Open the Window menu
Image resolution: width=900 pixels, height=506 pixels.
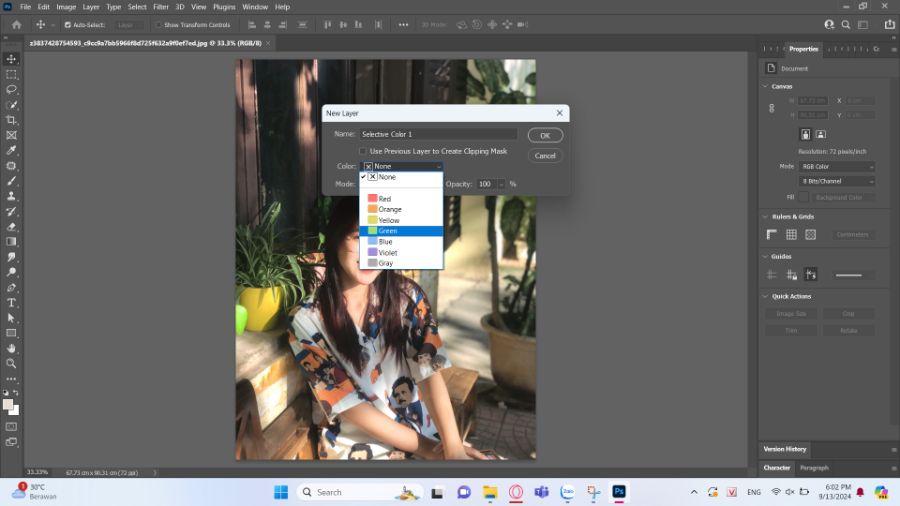255,7
